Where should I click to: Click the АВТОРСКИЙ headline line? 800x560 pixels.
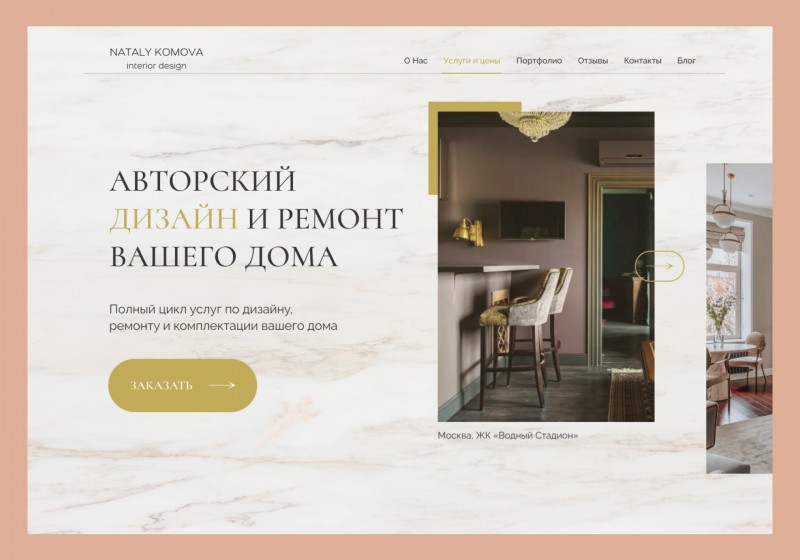pos(203,181)
